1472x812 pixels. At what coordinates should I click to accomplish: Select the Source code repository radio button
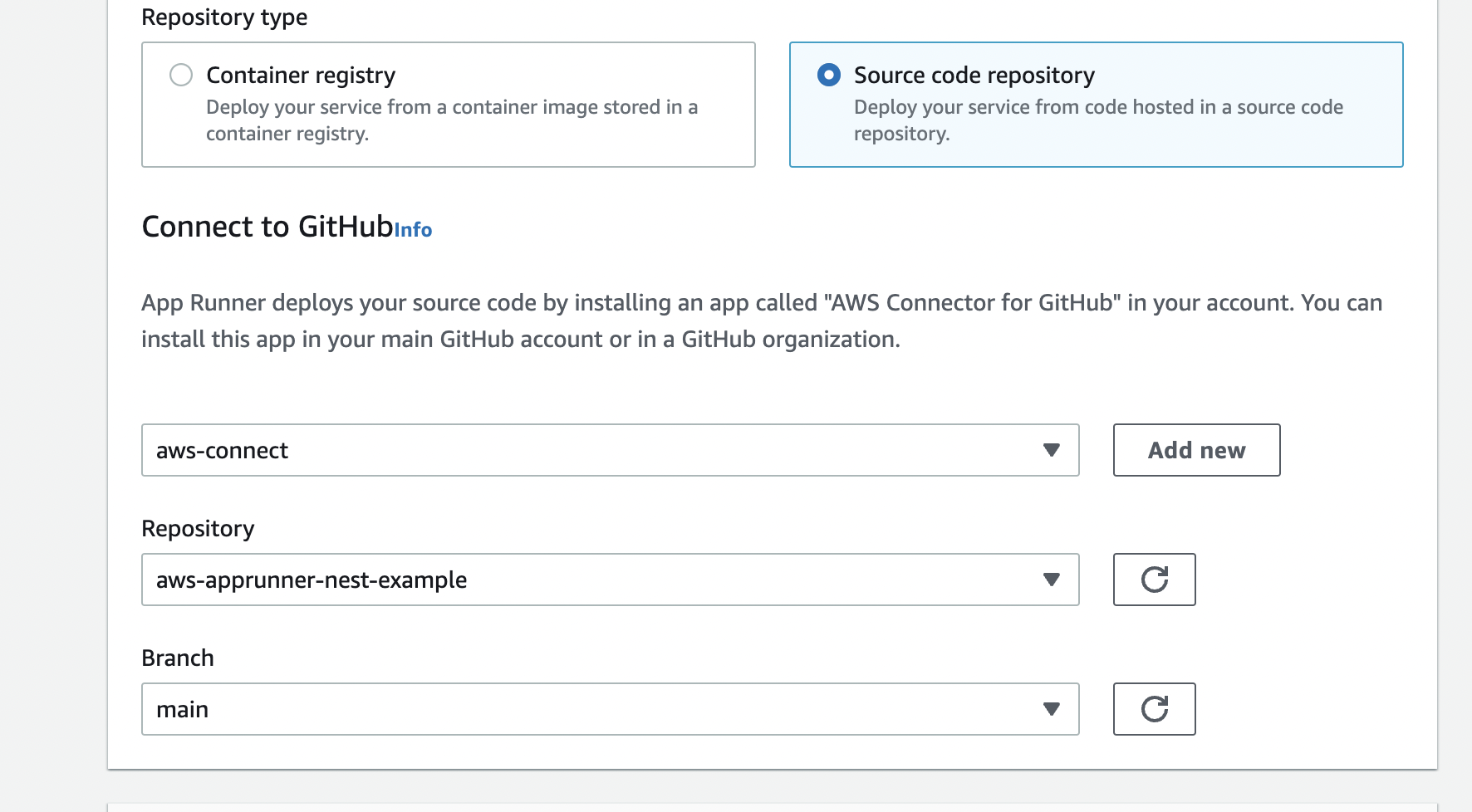click(828, 75)
